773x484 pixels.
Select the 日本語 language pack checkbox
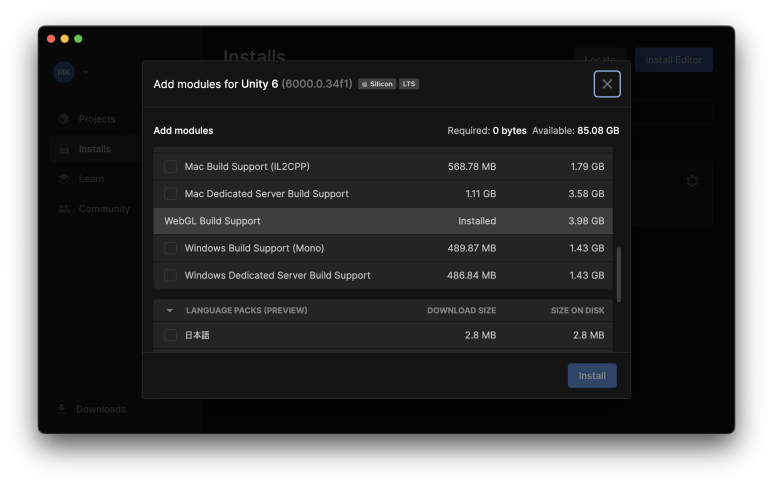(170, 335)
